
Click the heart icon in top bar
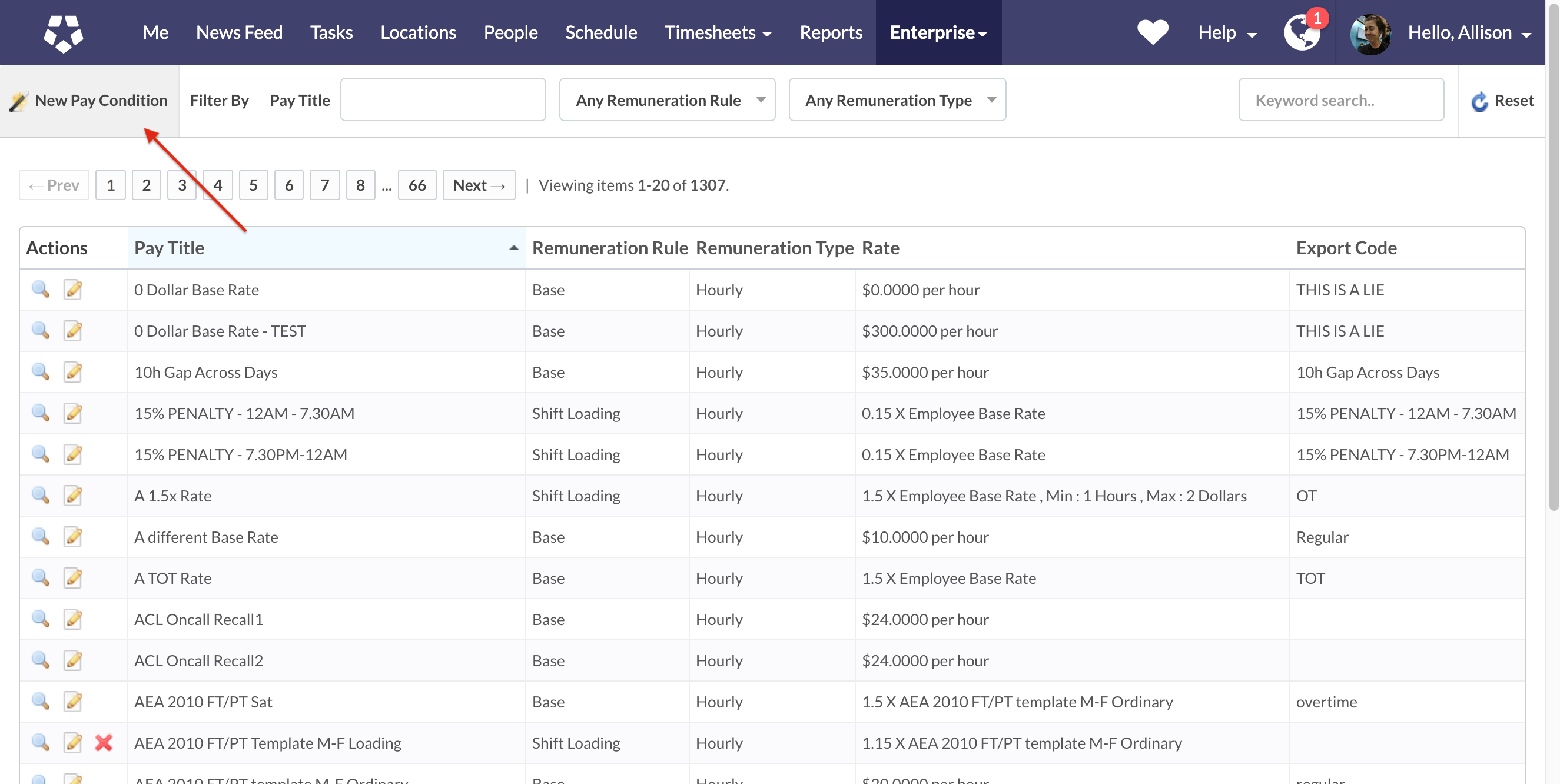coord(1152,32)
